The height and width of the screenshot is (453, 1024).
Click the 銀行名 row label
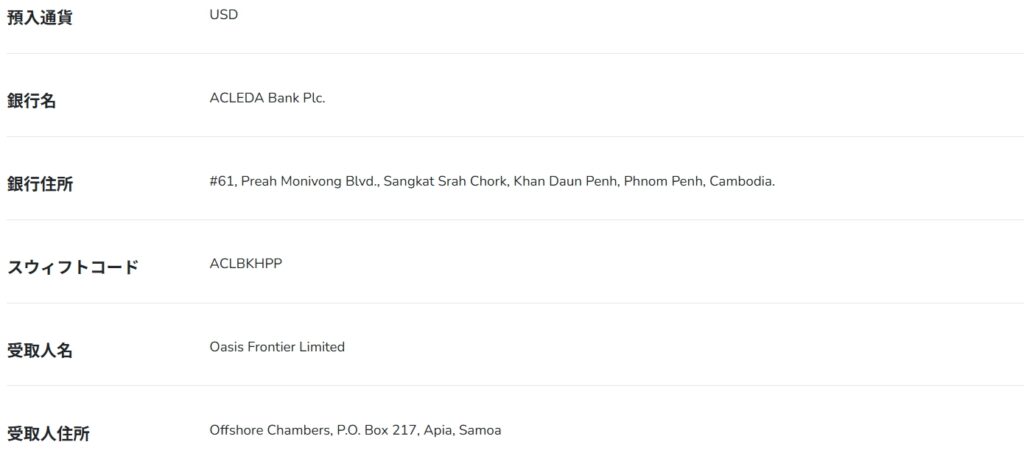click(x=32, y=101)
